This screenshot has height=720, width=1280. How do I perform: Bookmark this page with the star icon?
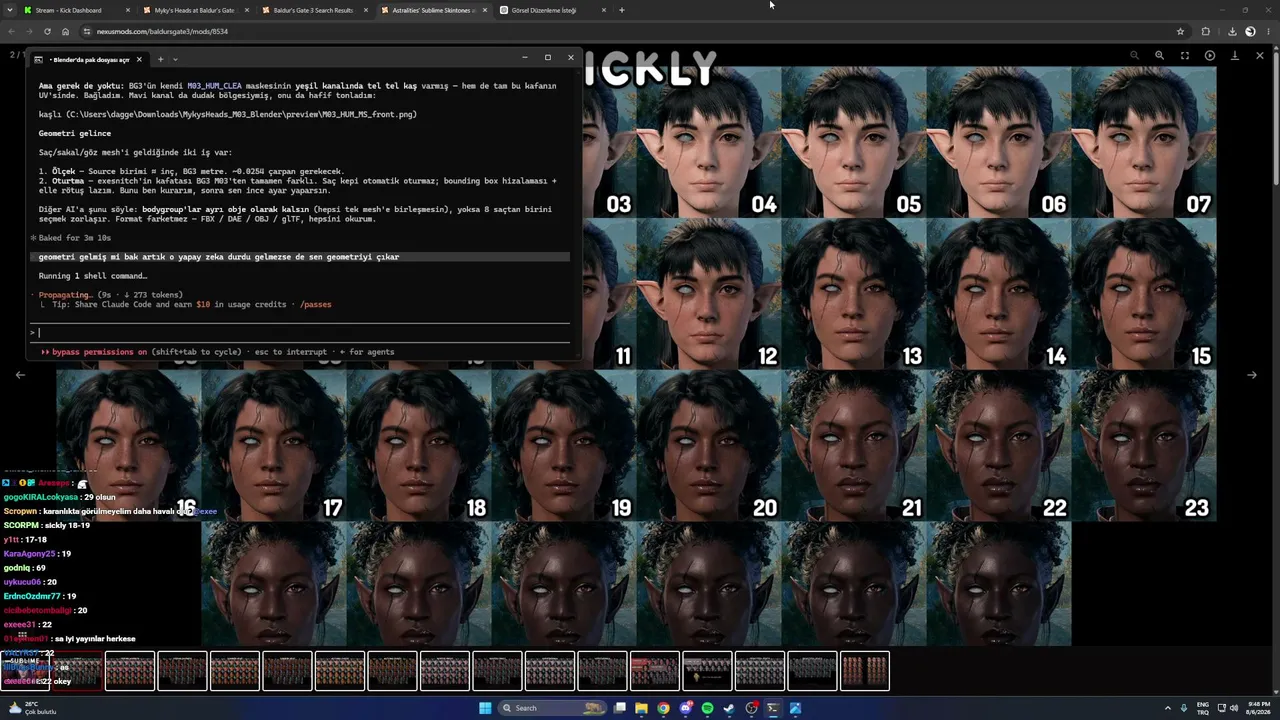tap(1180, 31)
